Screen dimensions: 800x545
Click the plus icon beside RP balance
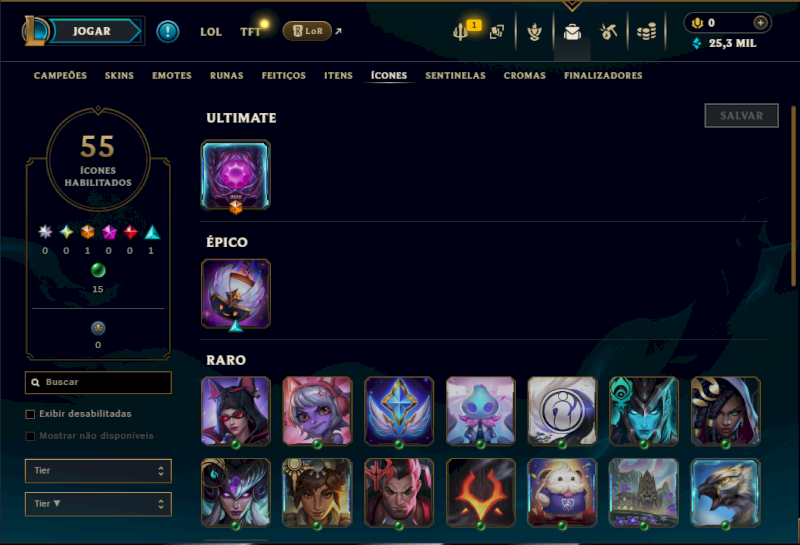(760, 23)
